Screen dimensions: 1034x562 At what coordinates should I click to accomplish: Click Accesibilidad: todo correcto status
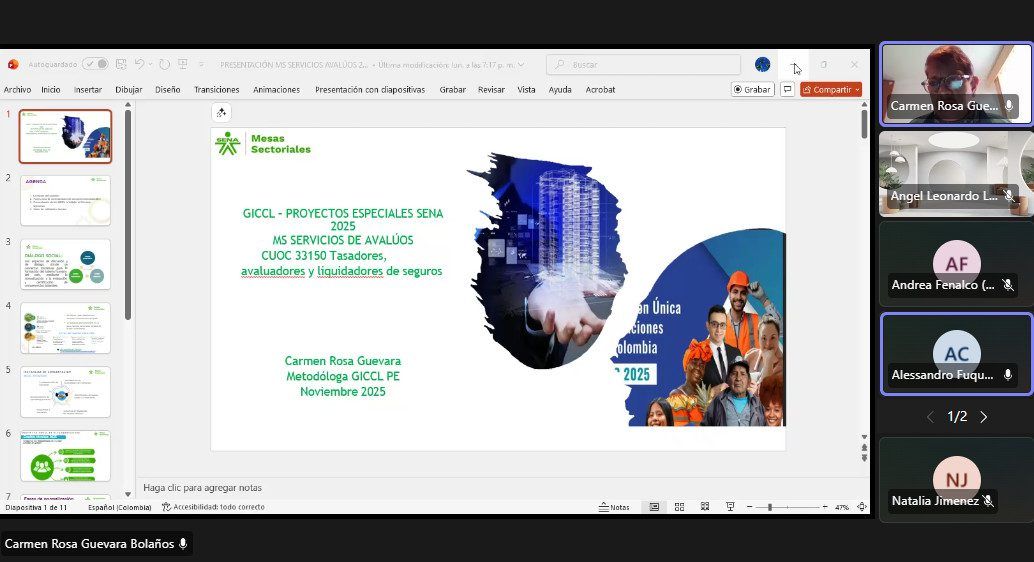coord(213,507)
